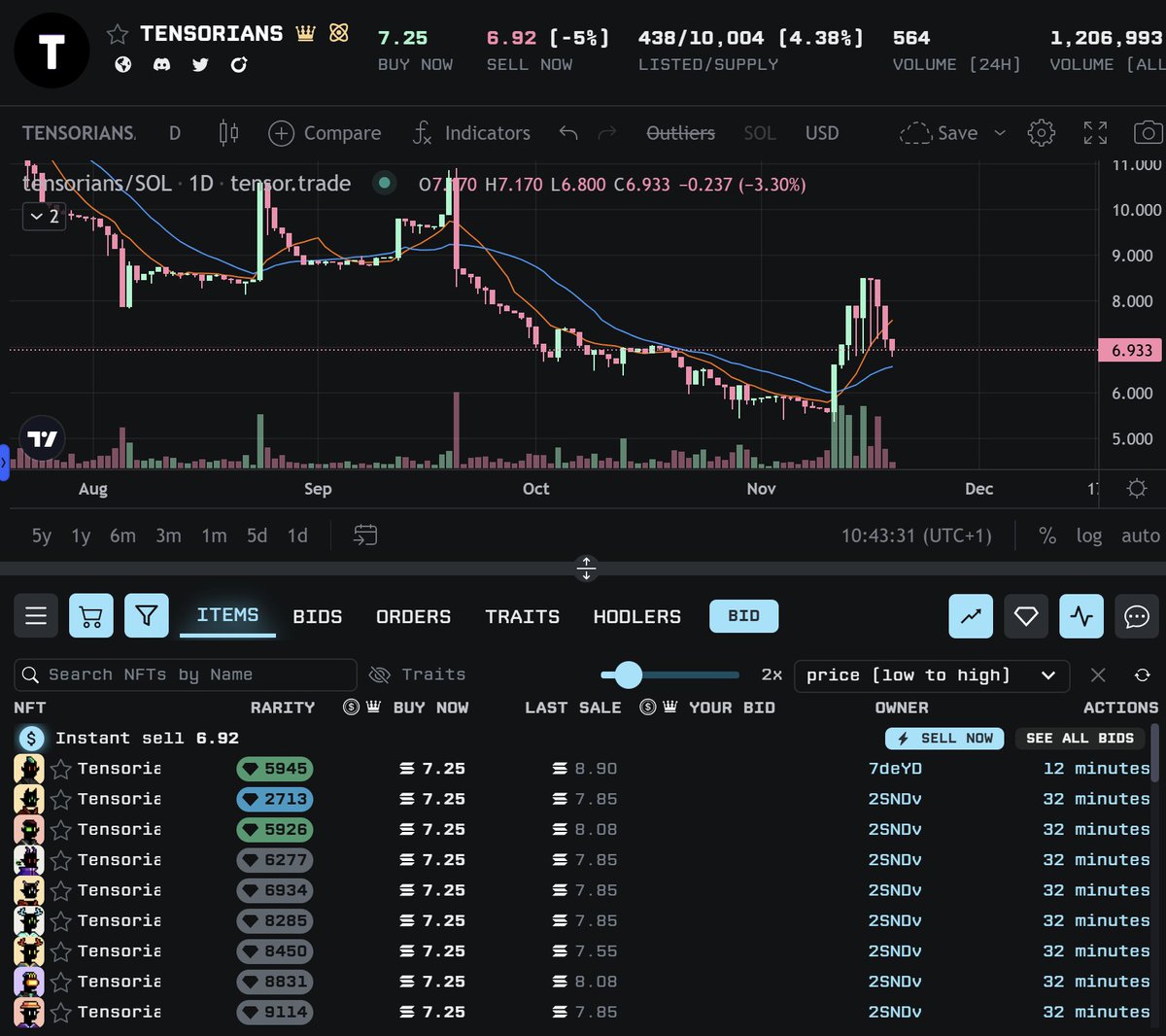Switch to the BIDS tab
1166x1036 pixels.
318,616
